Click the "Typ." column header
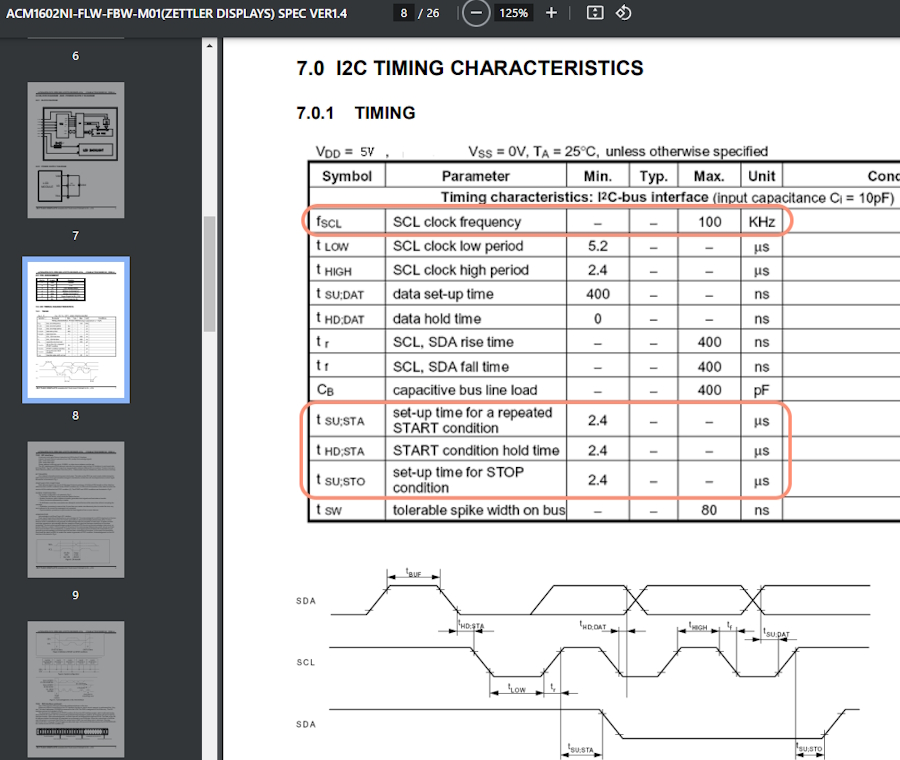The image size is (900, 760). [653, 176]
